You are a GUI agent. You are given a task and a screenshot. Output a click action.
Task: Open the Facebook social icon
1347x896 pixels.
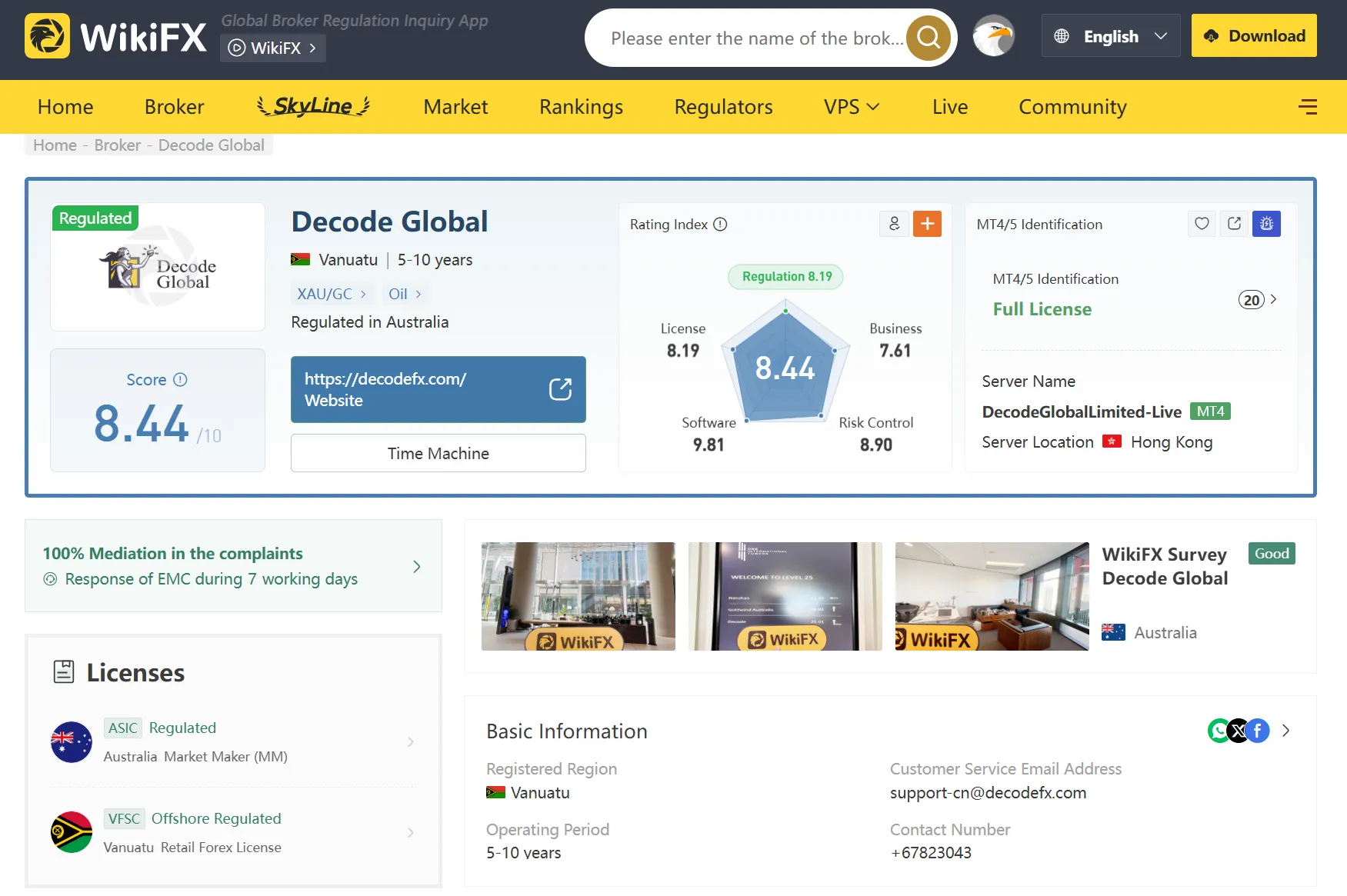1258,731
